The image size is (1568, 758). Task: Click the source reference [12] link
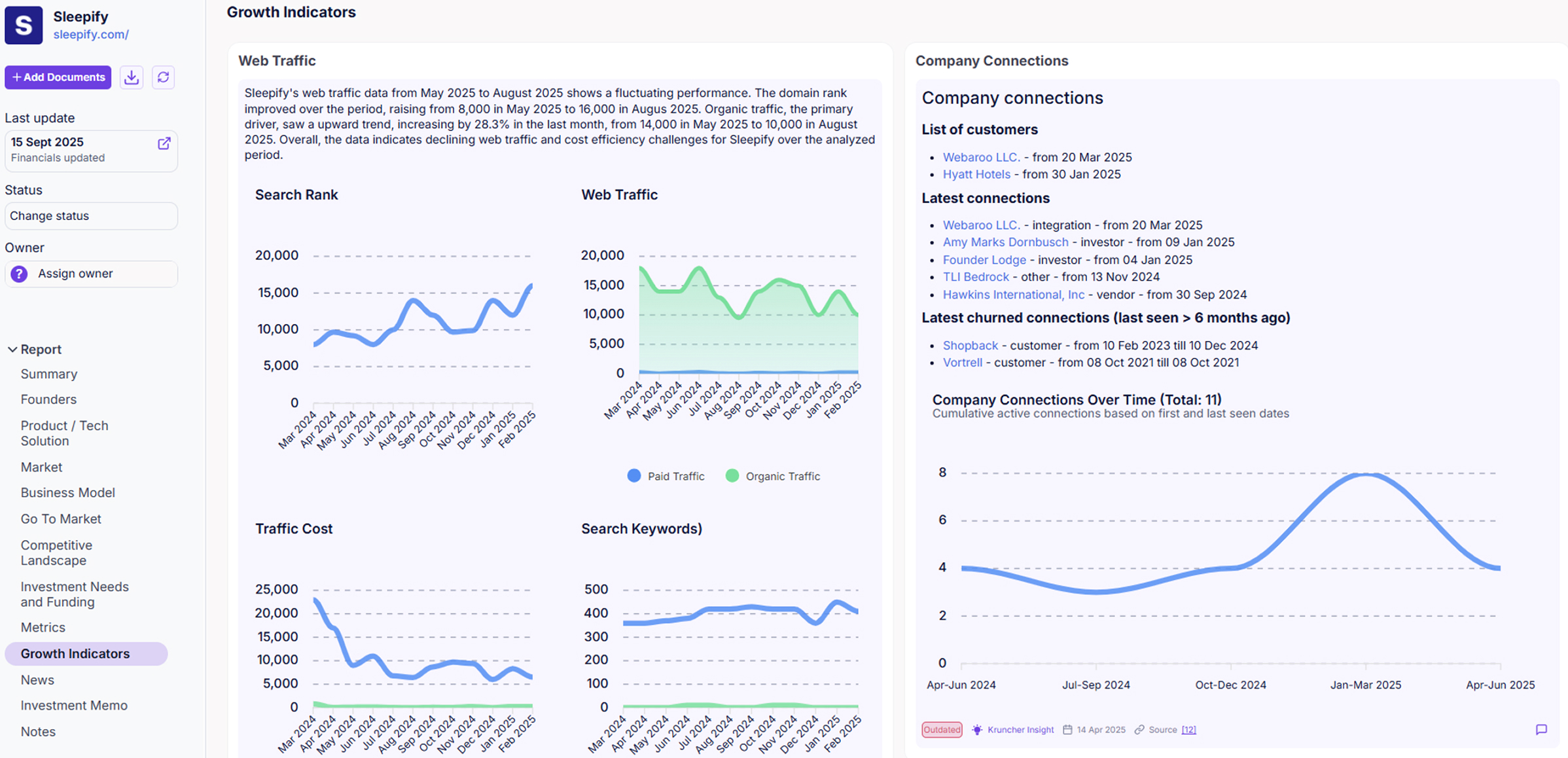[1188, 730]
